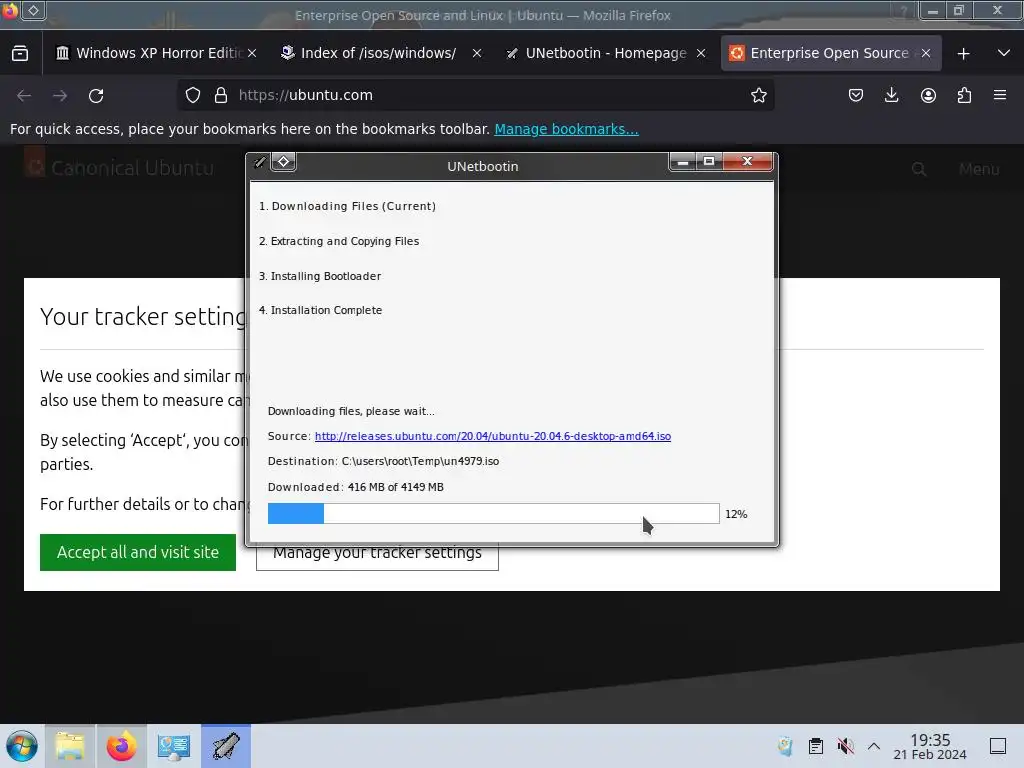1024x768 pixels.
Task: Close the UNetbootin - Homepage tab
Action: [x=701, y=53]
